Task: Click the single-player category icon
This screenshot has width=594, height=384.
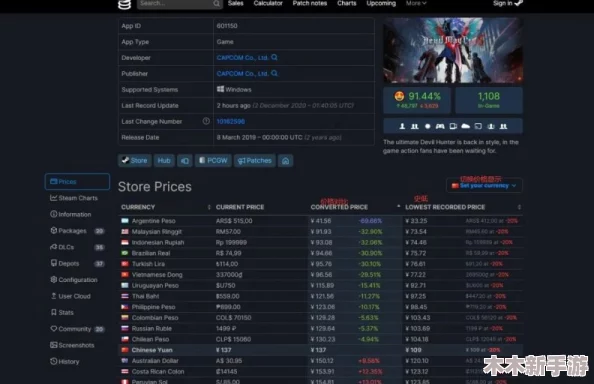Action: (402, 126)
